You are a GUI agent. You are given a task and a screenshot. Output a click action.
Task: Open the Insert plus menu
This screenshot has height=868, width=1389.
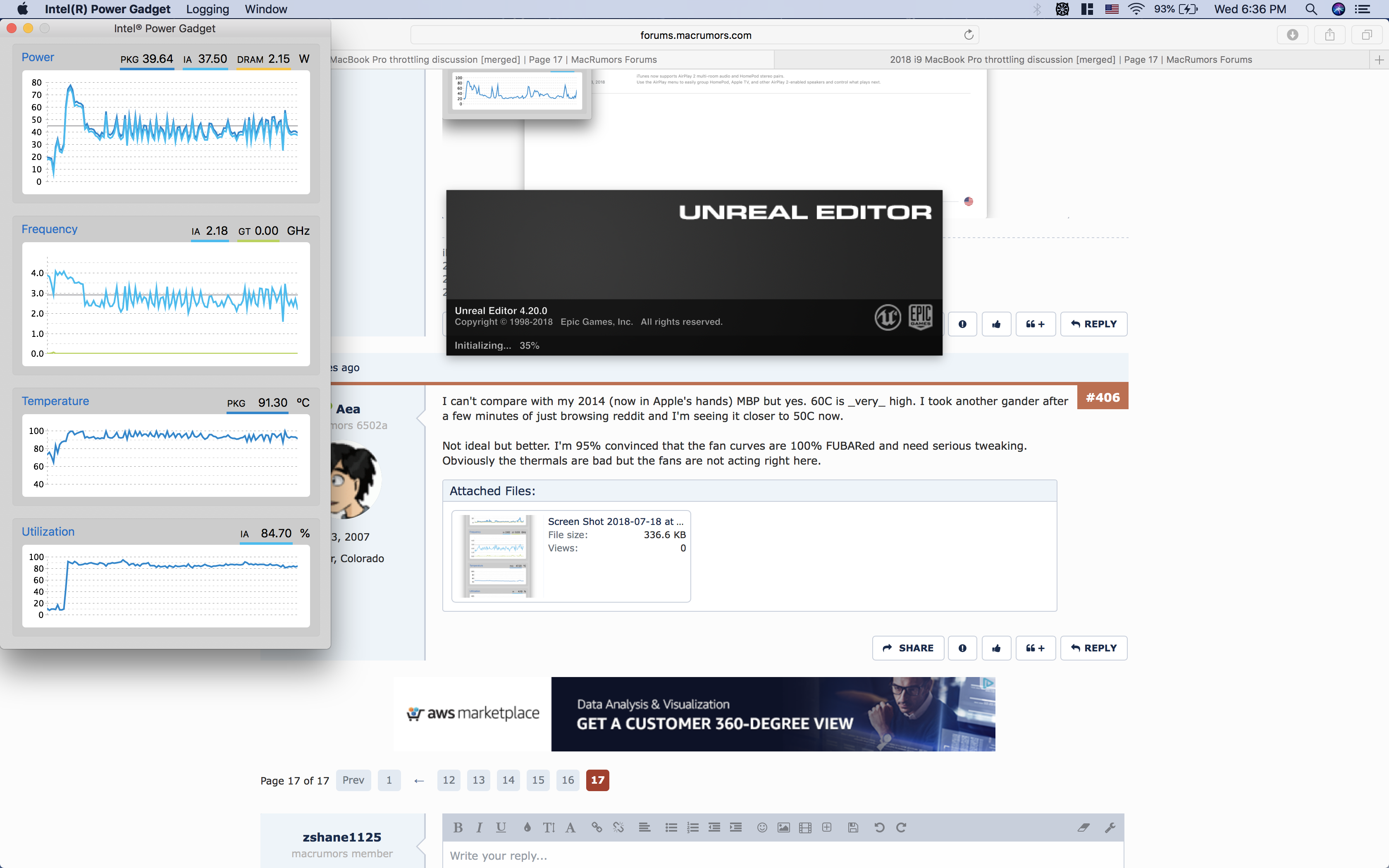(826, 827)
